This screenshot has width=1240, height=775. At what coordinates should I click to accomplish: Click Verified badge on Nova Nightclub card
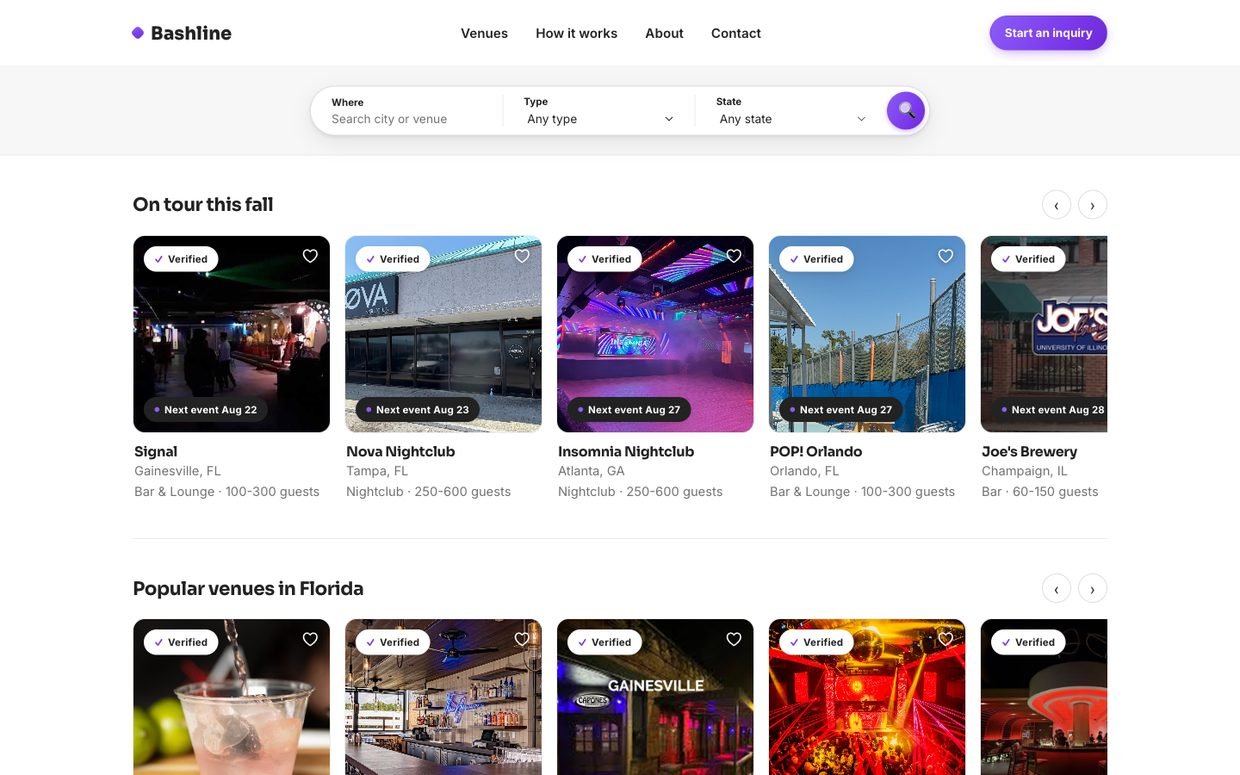click(393, 259)
